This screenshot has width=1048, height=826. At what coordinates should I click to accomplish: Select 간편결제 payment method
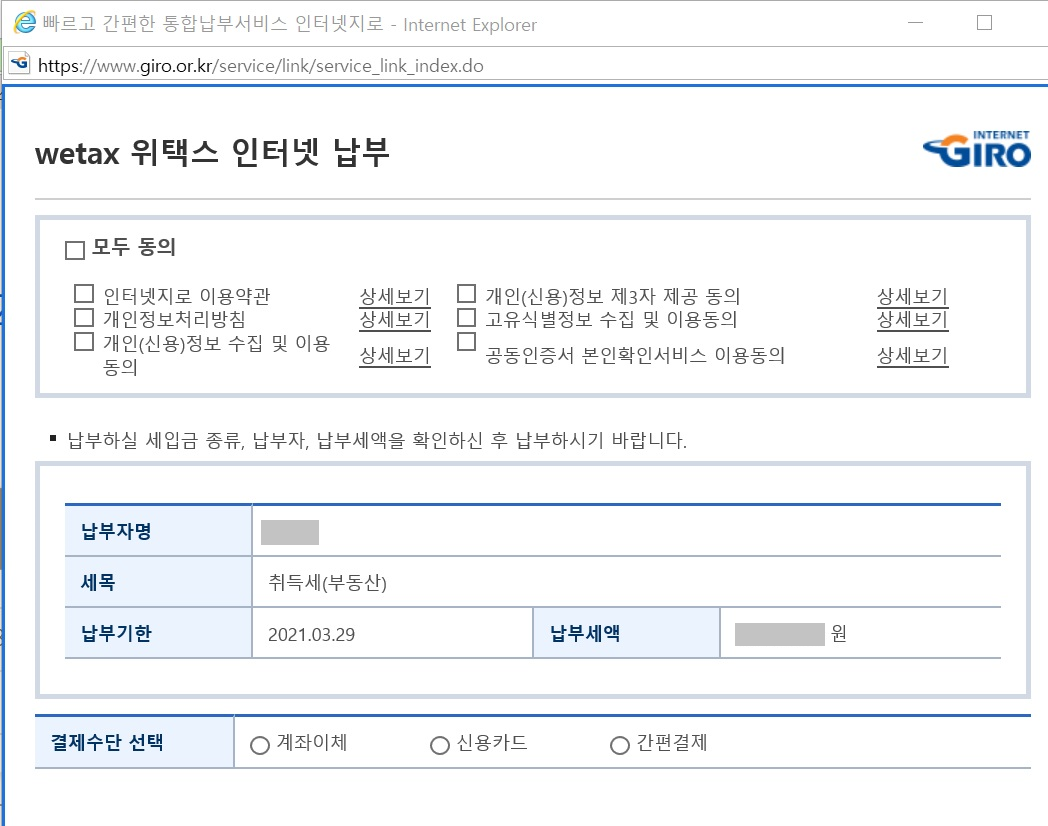tap(620, 744)
